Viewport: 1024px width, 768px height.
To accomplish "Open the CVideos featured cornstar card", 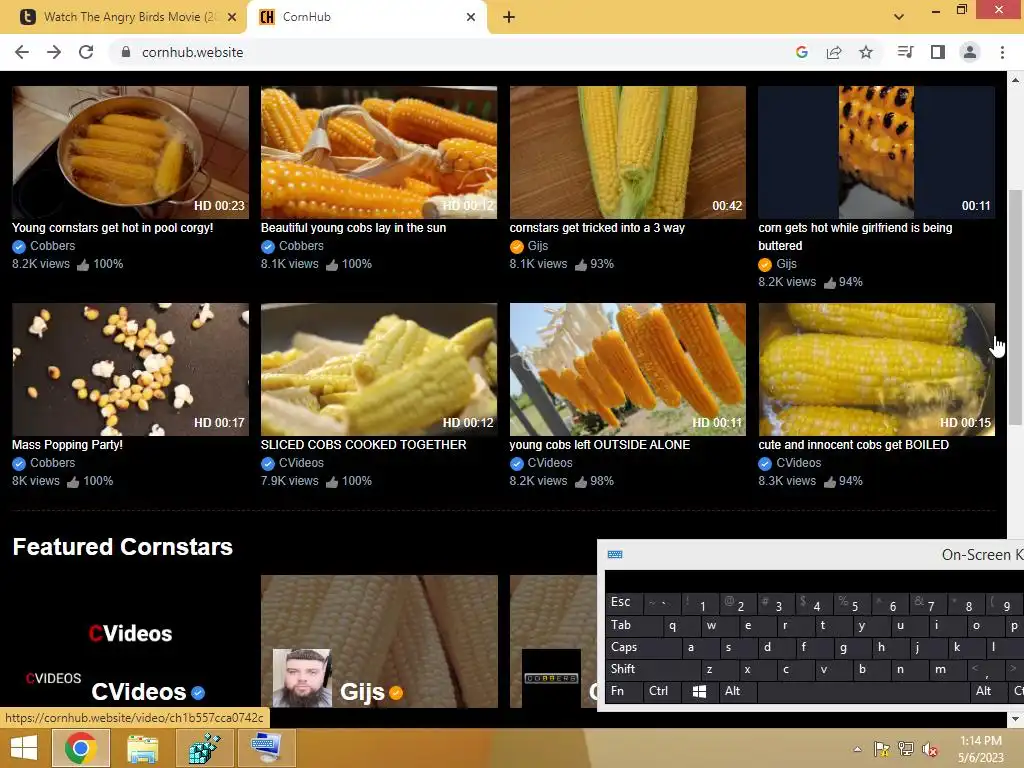I will click(x=130, y=641).
